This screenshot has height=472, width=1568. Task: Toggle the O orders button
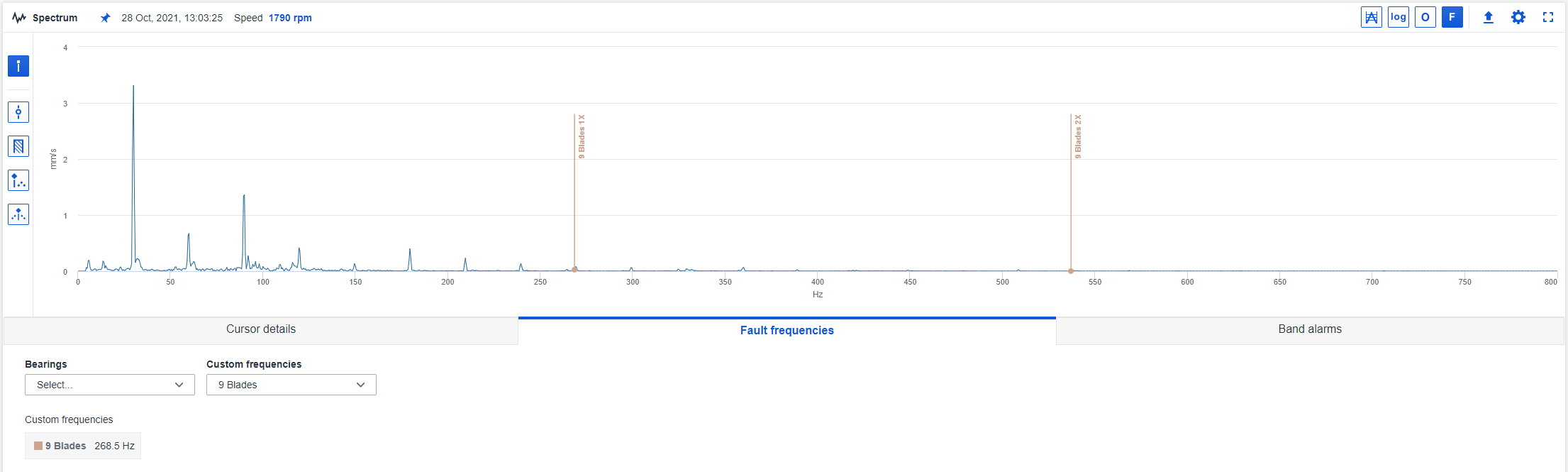coord(1425,18)
